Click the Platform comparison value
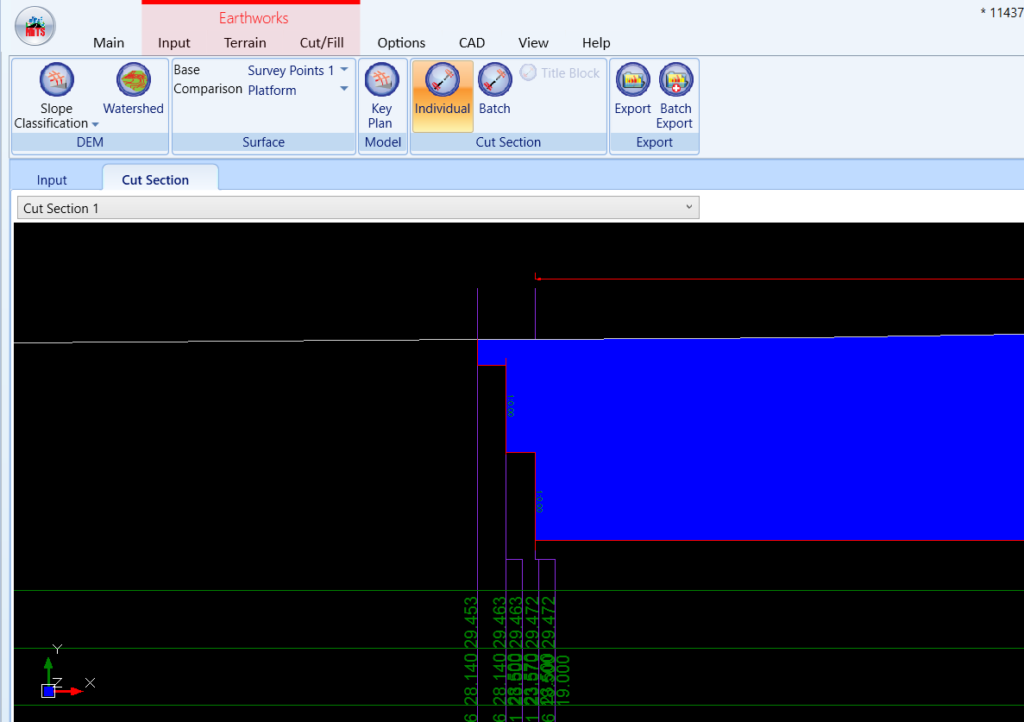The height and width of the screenshot is (722, 1024). pyautogui.click(x=272, y=90)
